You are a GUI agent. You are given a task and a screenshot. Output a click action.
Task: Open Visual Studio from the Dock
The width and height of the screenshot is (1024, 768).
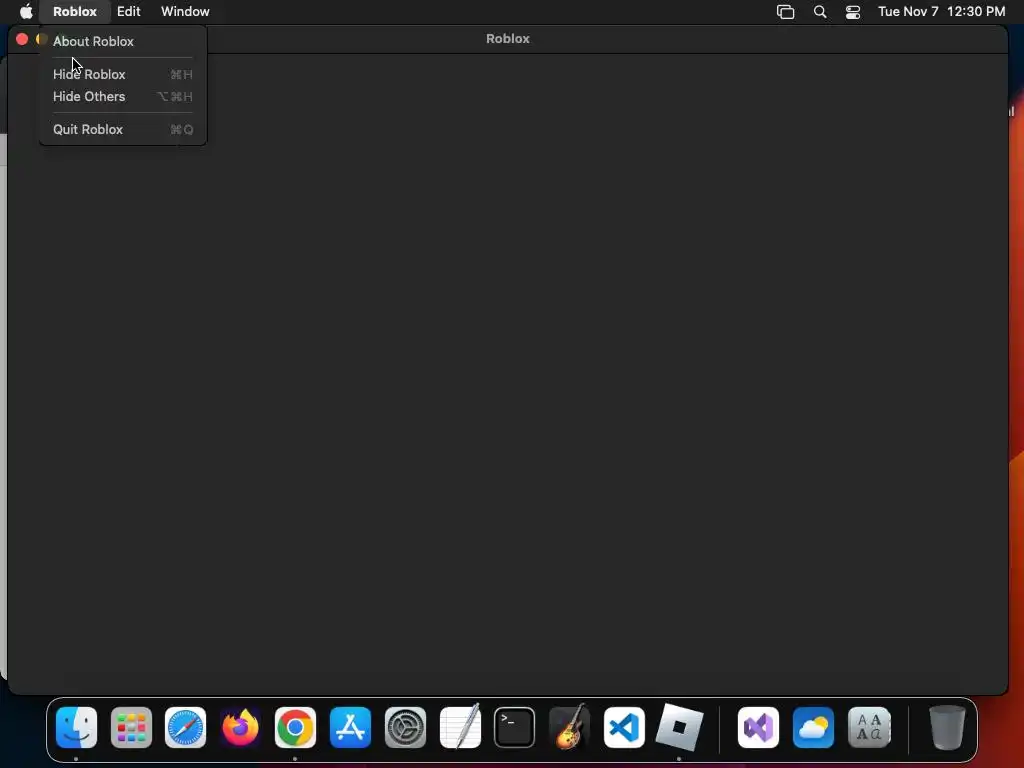pyautogui.click(x=758, y=728)
